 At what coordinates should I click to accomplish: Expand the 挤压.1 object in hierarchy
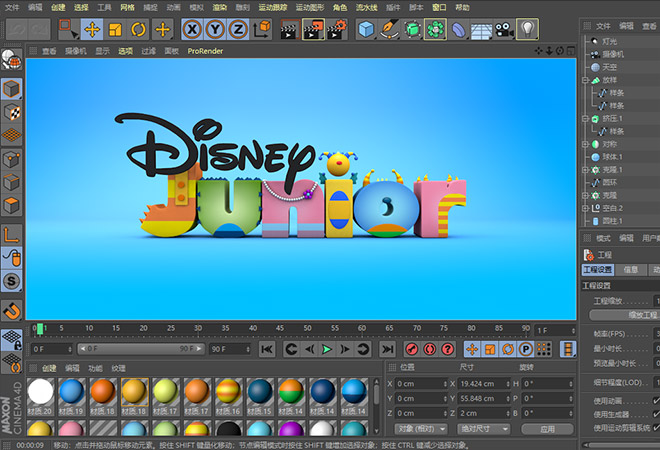pos(586,118)
